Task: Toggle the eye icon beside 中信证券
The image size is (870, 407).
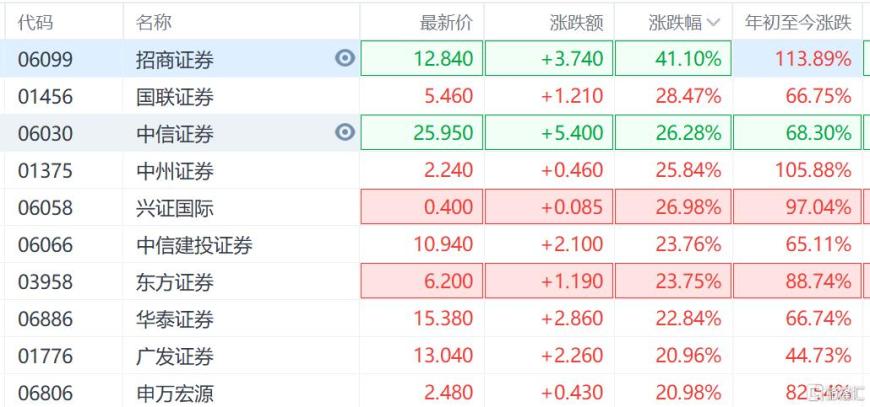Action: (345, 132)
